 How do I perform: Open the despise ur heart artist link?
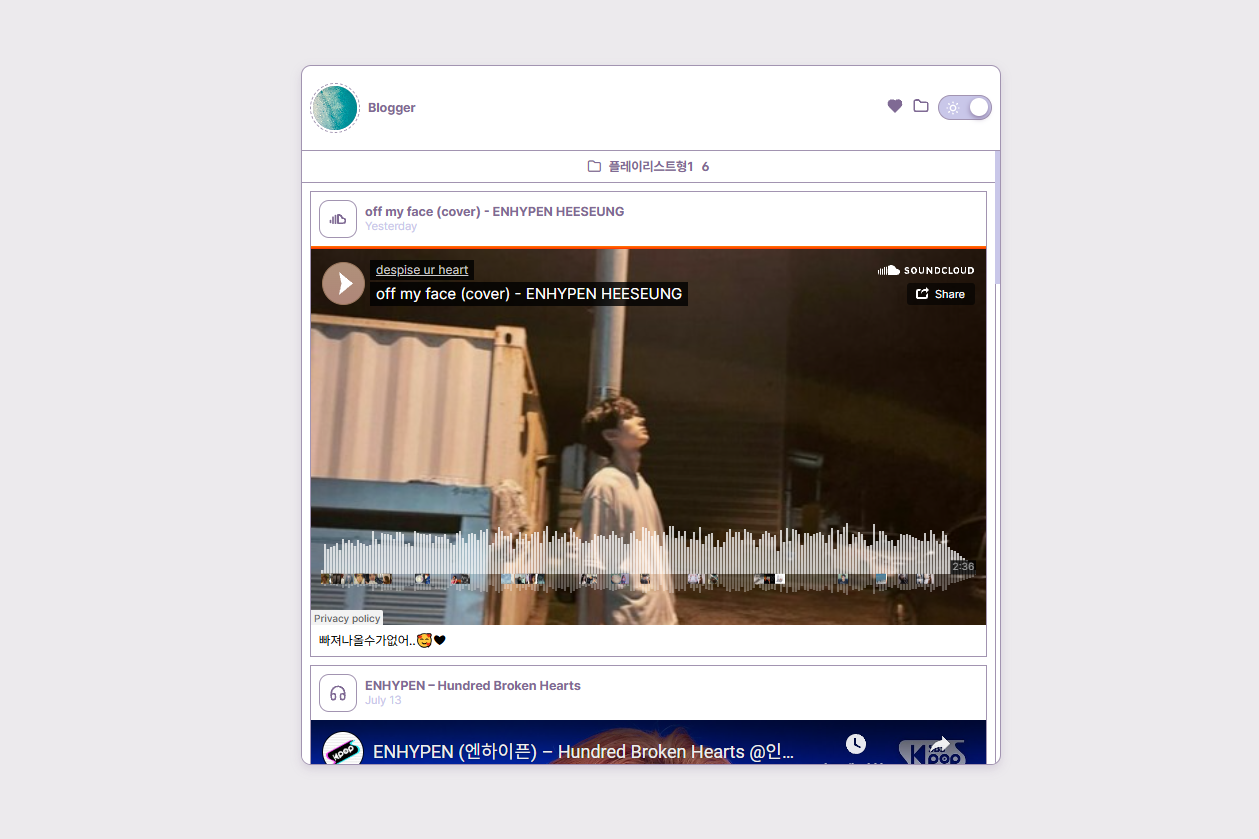click(422, 270)
